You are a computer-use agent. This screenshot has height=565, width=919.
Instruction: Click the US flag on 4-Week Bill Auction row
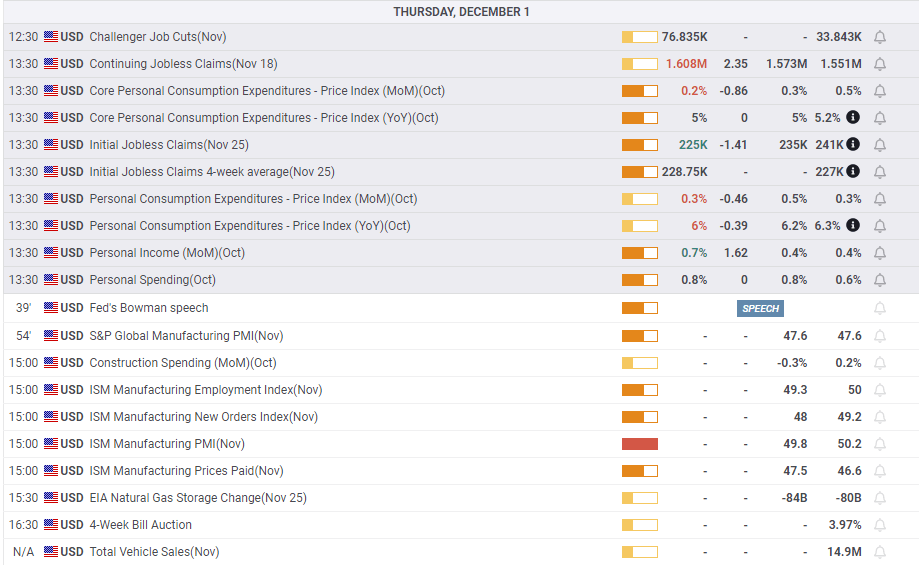51,525
